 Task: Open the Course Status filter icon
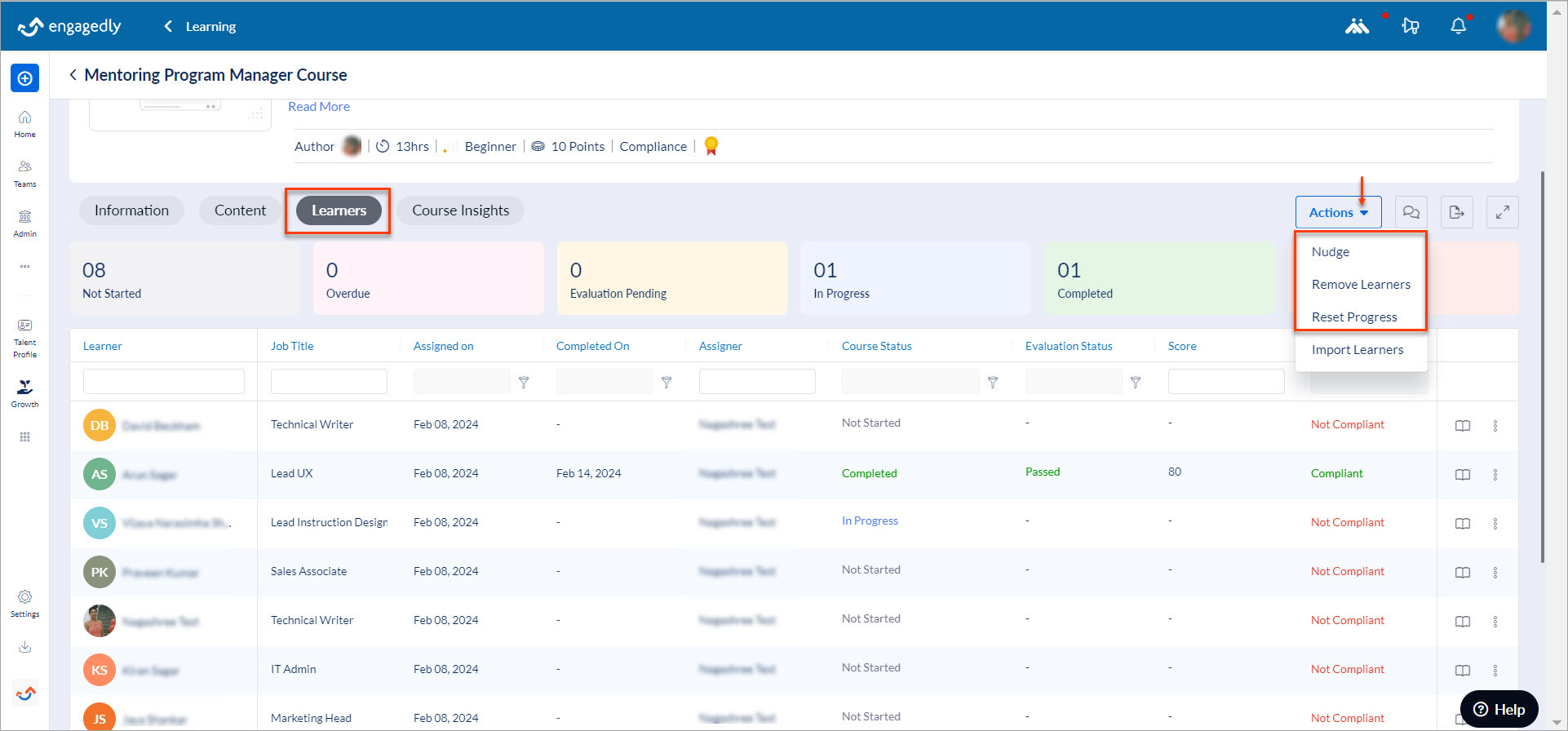(x=993, y=382)
